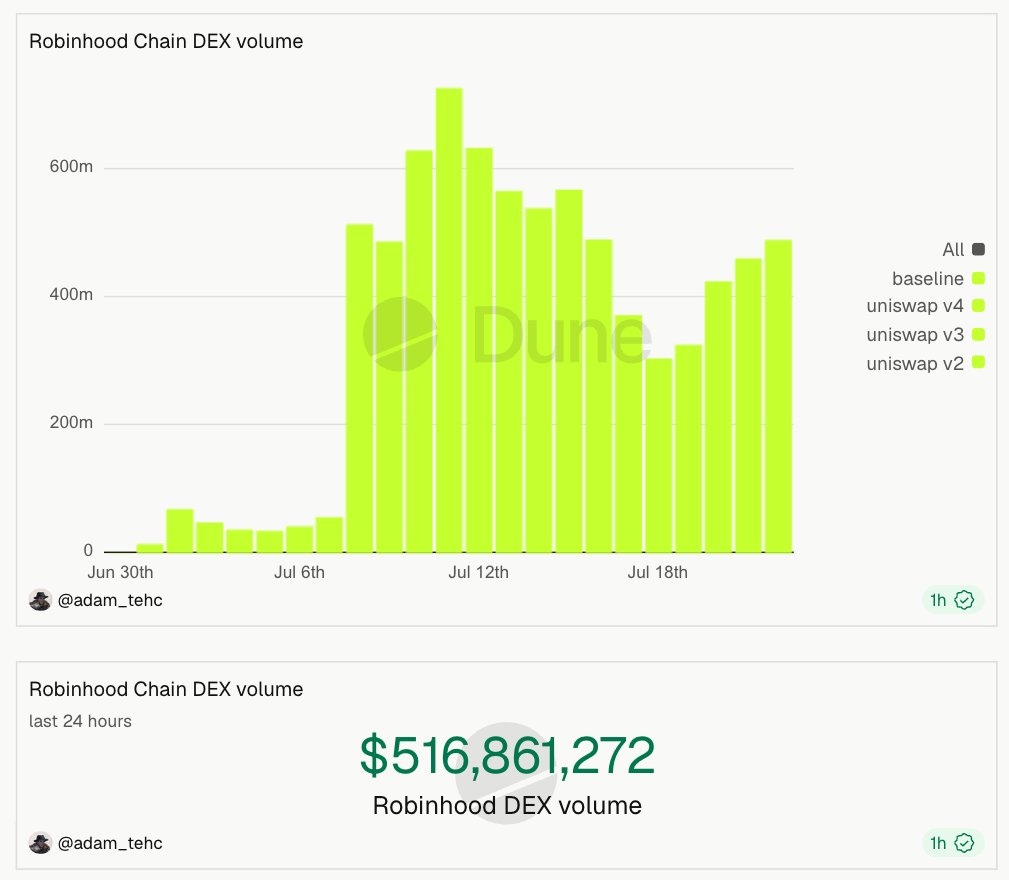Toggle the baseline legend swatch

pos(978,278)
